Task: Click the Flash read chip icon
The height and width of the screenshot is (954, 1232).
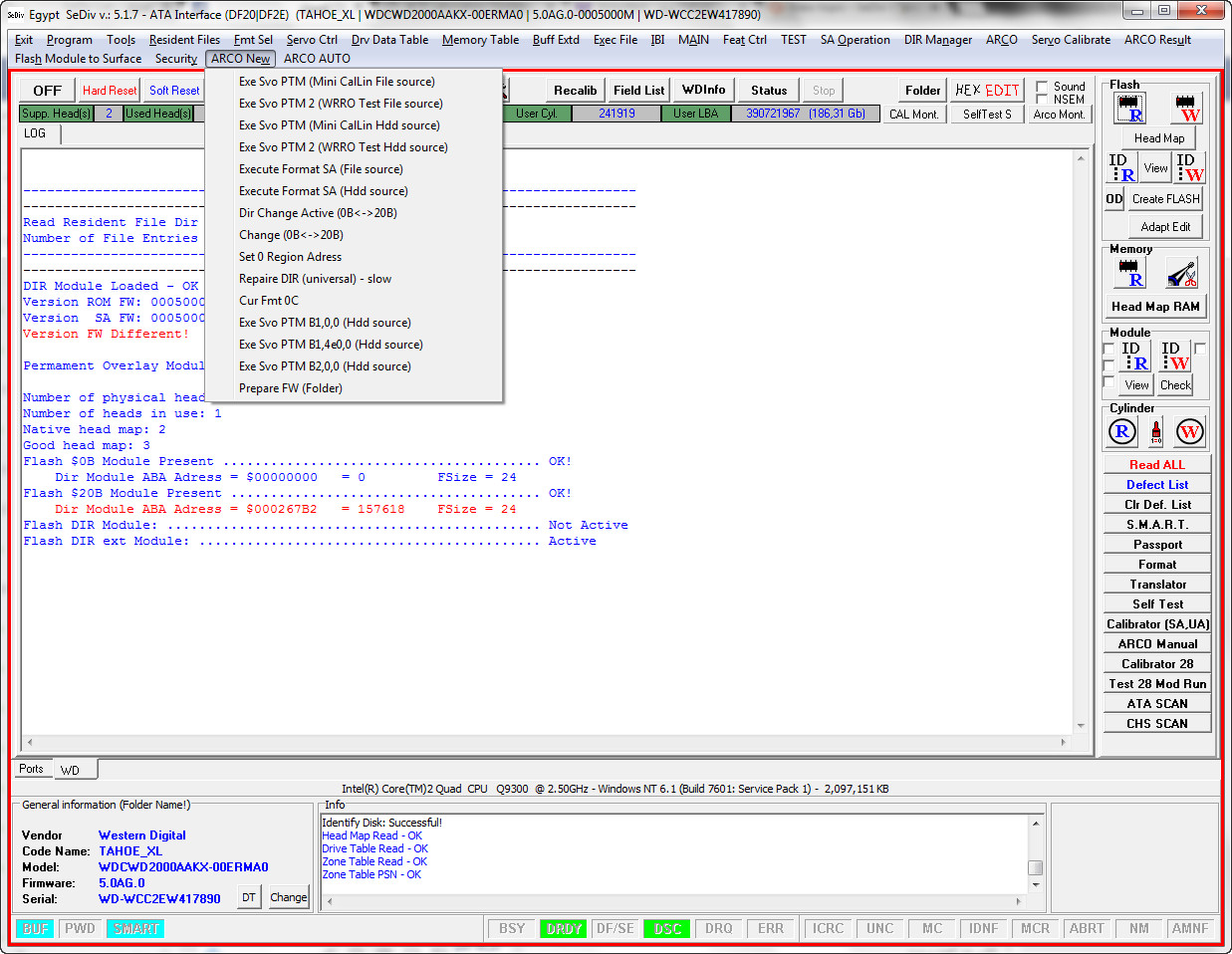Action: (1129, 109)
